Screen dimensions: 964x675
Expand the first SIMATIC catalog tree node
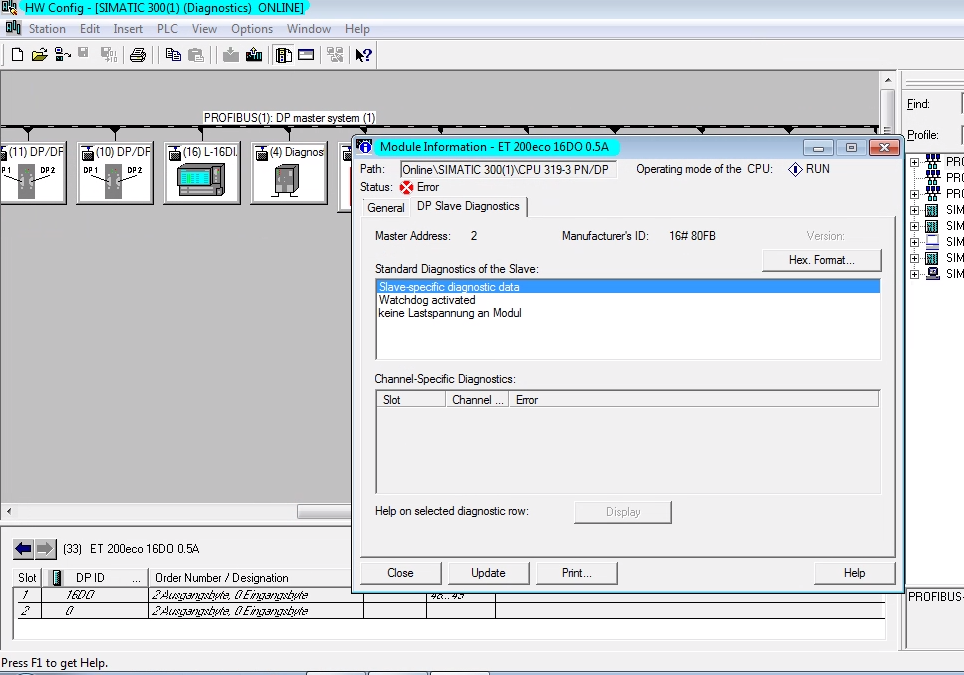tap(914, 210)
